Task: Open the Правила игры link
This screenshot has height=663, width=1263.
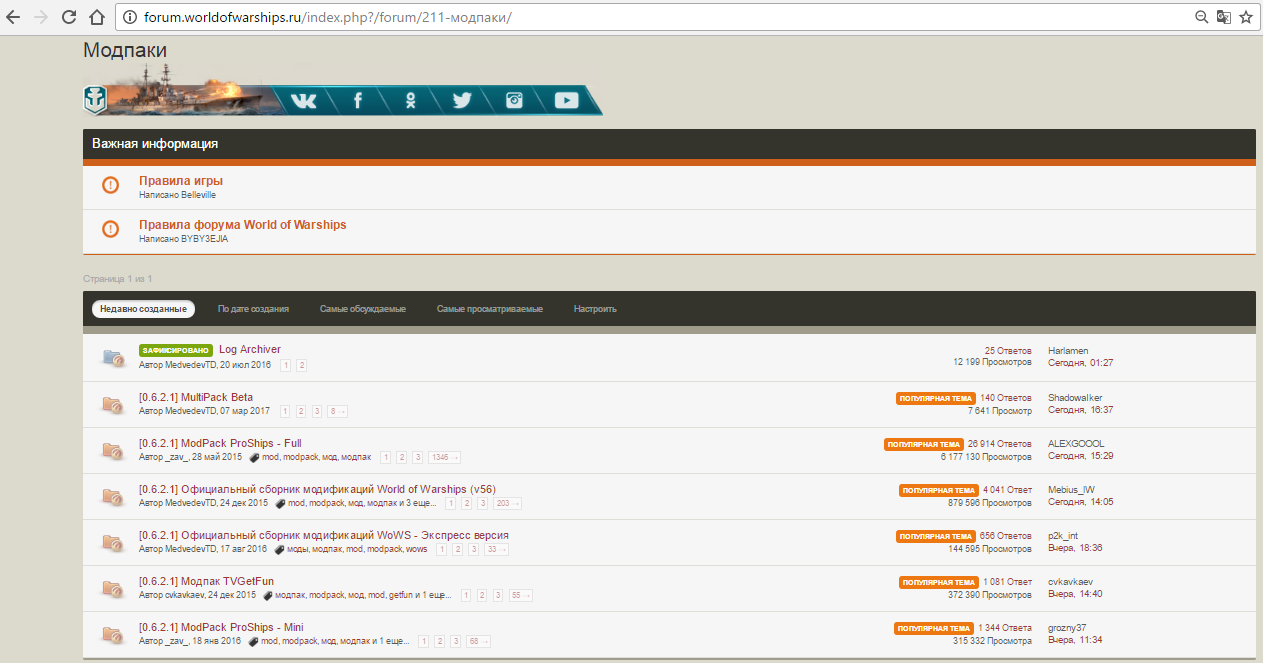Action: [x=181, y=181]
